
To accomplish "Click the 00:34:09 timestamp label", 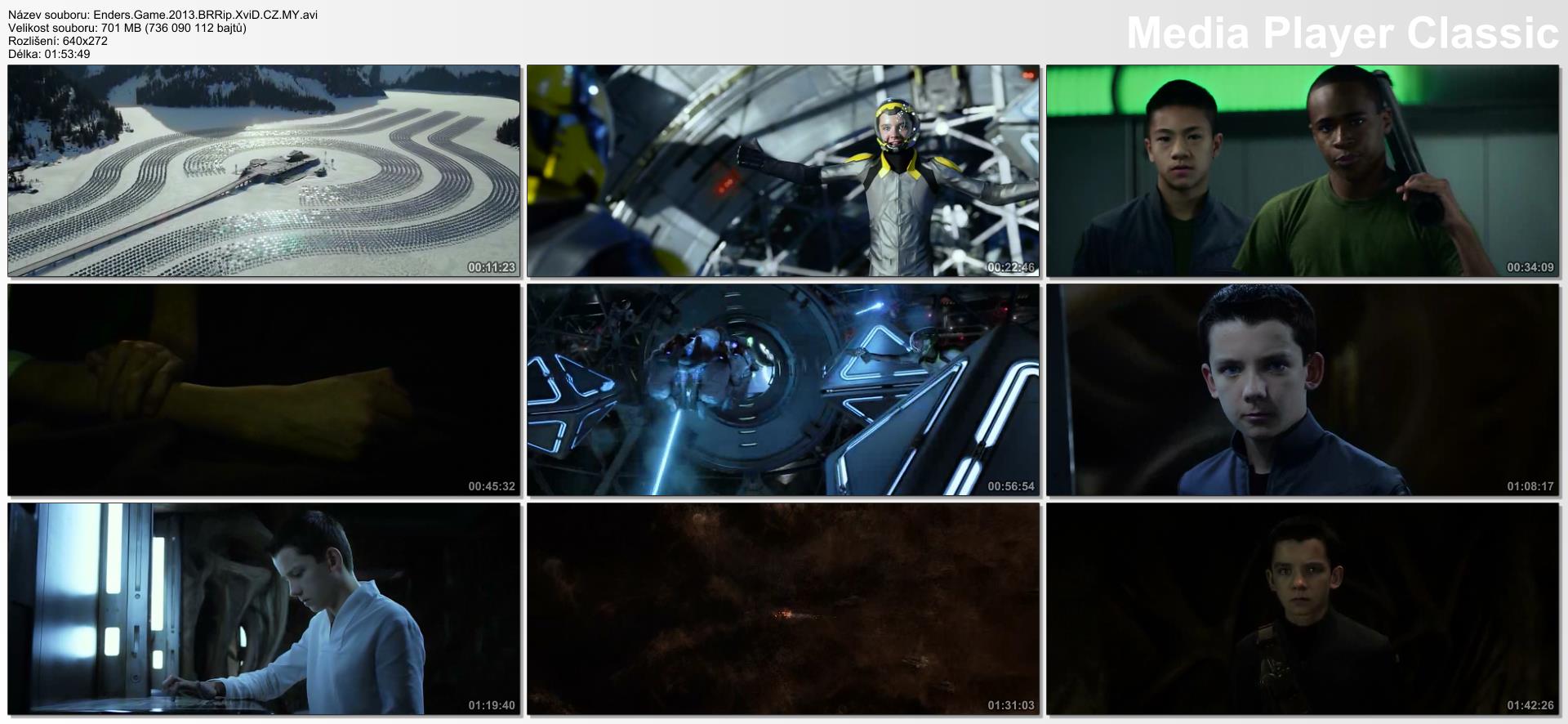I will (1530, 267).
